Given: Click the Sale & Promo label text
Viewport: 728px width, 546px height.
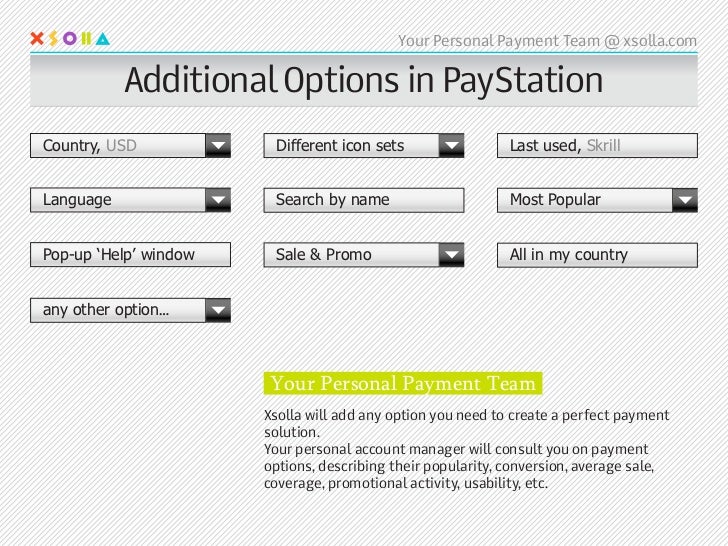Looking at the screenshot, I should tap(324, 255).
